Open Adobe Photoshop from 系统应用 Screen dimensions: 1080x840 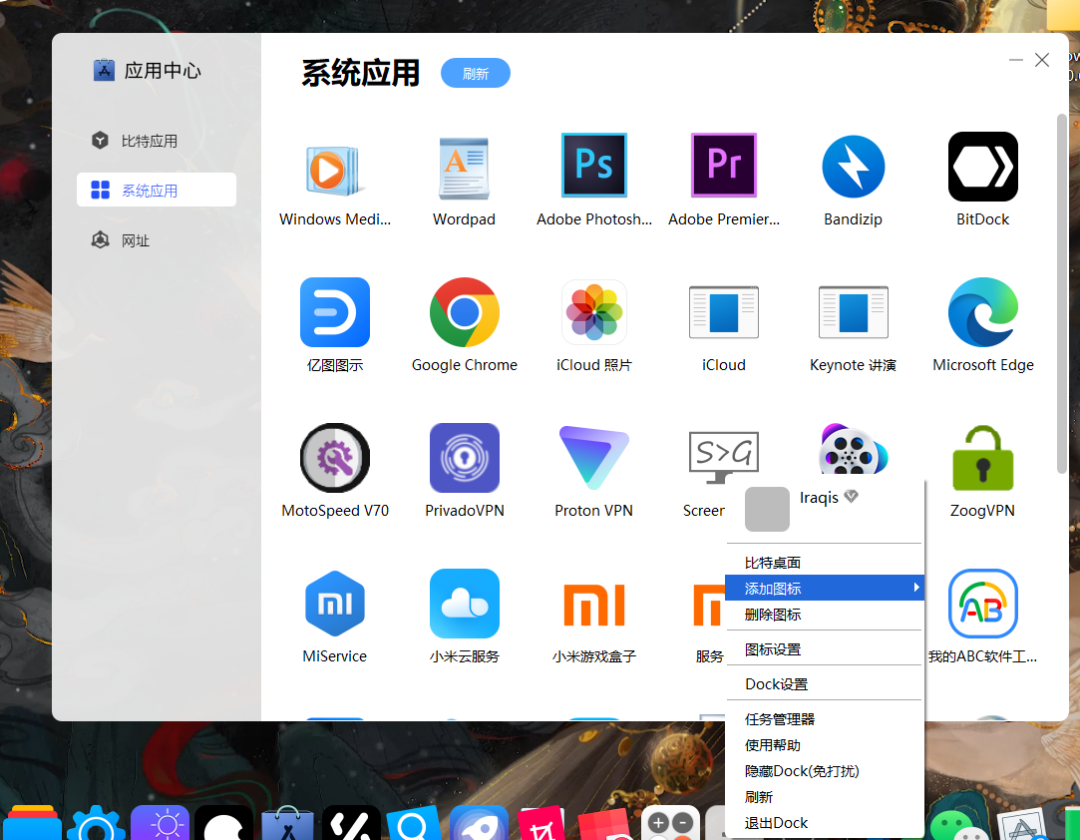coord(594,165)
